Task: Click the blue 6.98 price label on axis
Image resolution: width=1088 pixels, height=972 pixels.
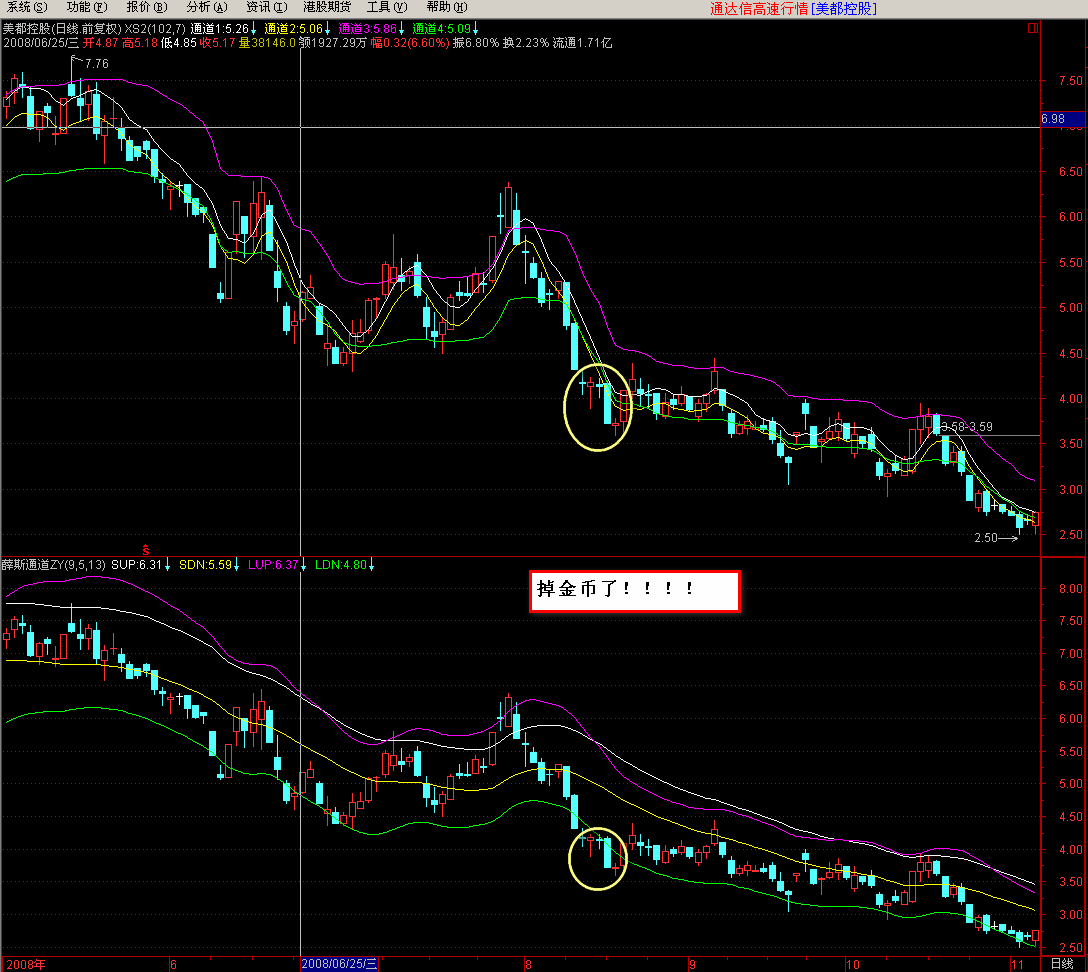Action: (1063, 118)
